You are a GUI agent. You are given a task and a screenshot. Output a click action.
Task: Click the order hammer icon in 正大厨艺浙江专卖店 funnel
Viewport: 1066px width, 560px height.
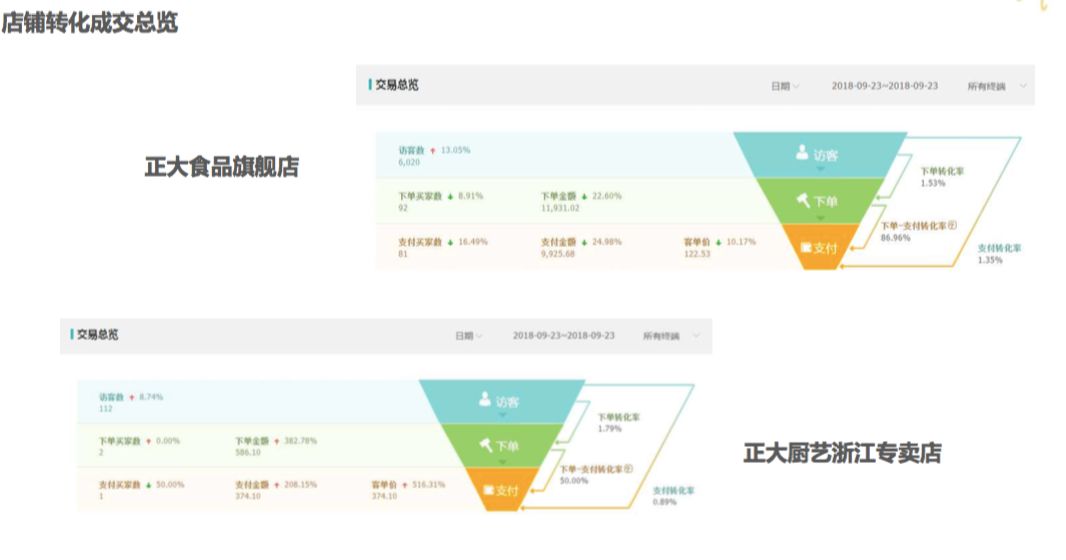[485, 445]
